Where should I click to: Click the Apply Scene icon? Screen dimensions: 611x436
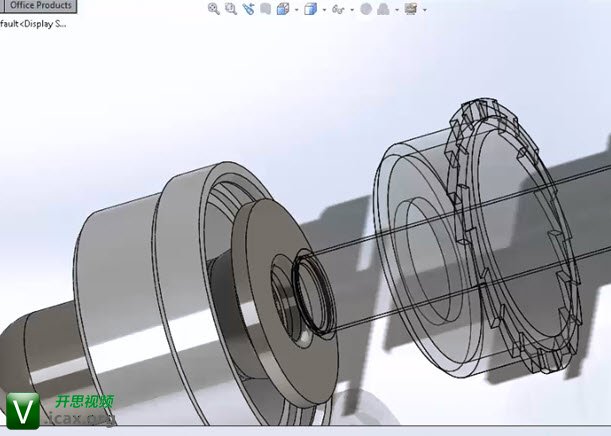point(384,9)
